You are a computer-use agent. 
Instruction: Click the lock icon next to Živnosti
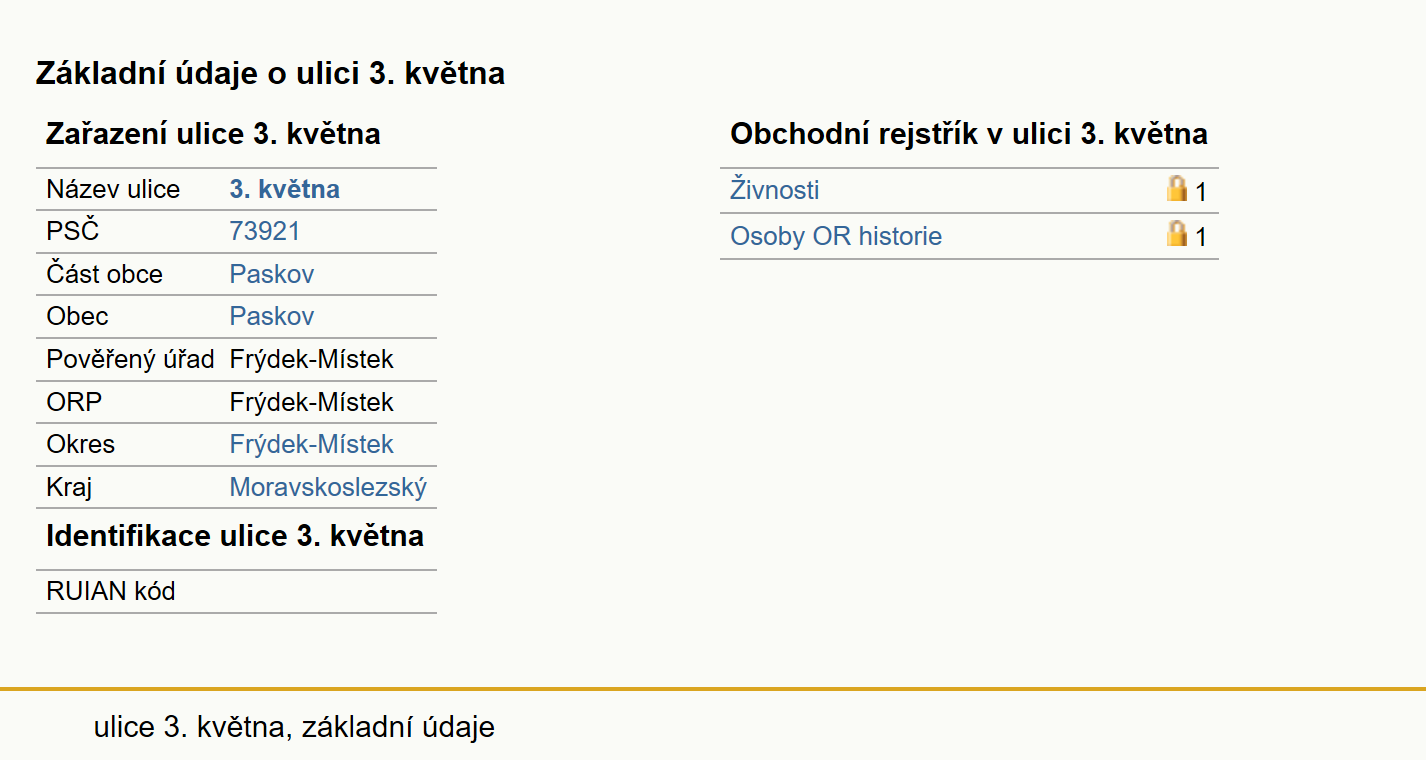pos(1177,189)
